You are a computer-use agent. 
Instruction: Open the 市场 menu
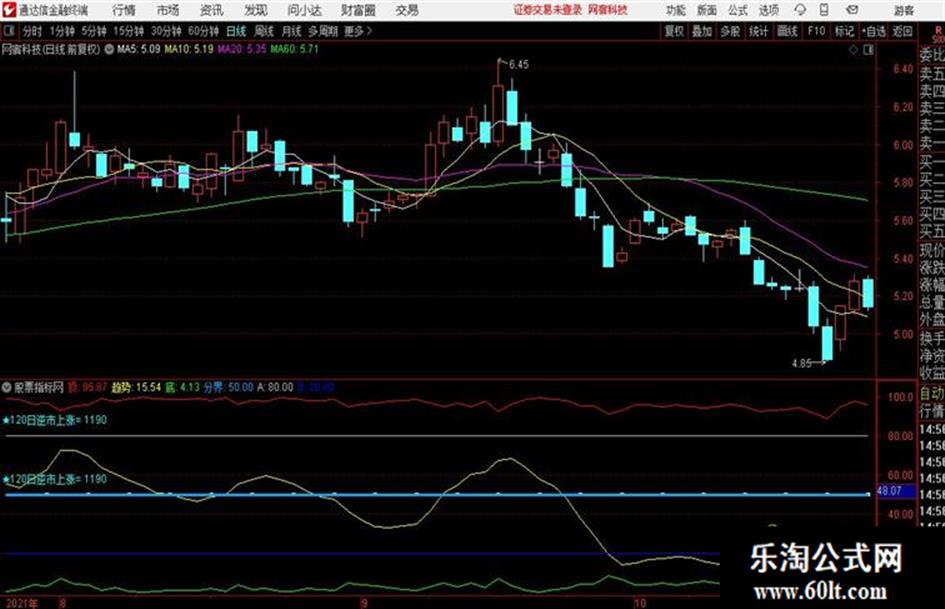[x=168, y=10]
